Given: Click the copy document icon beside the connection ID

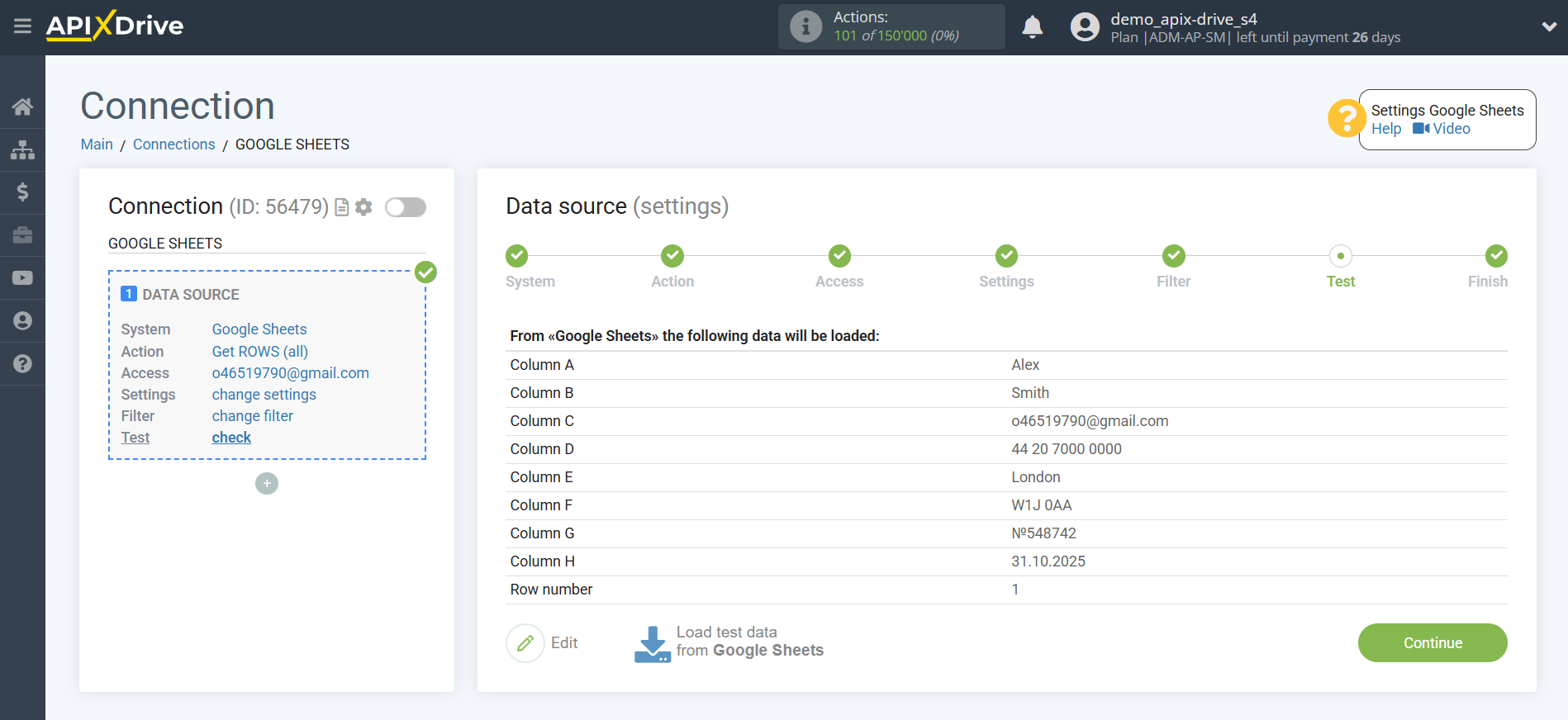Looking at the screenshot, I should pos(341,207).
